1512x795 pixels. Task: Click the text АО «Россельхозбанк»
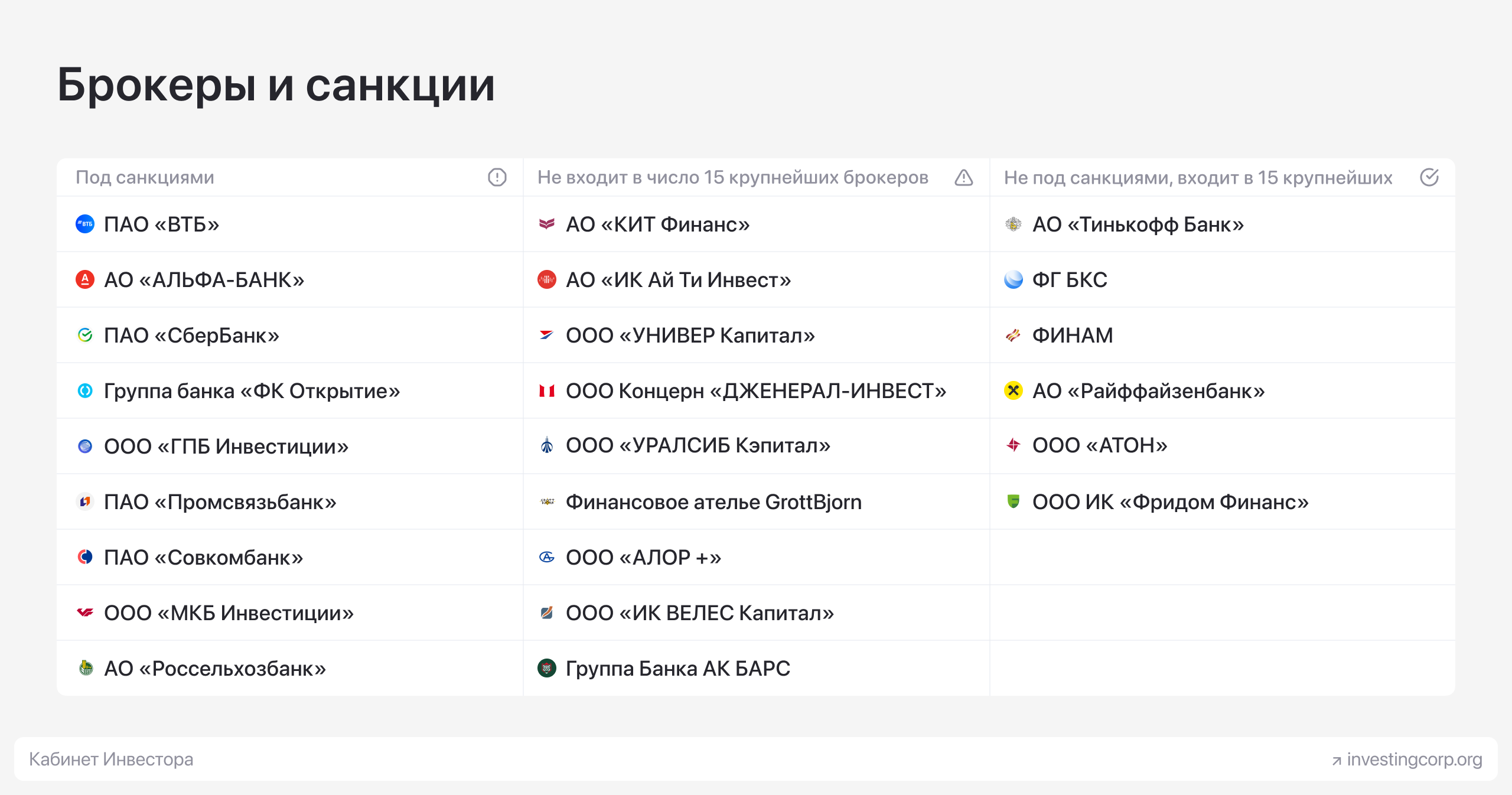[x=215, y=669]
